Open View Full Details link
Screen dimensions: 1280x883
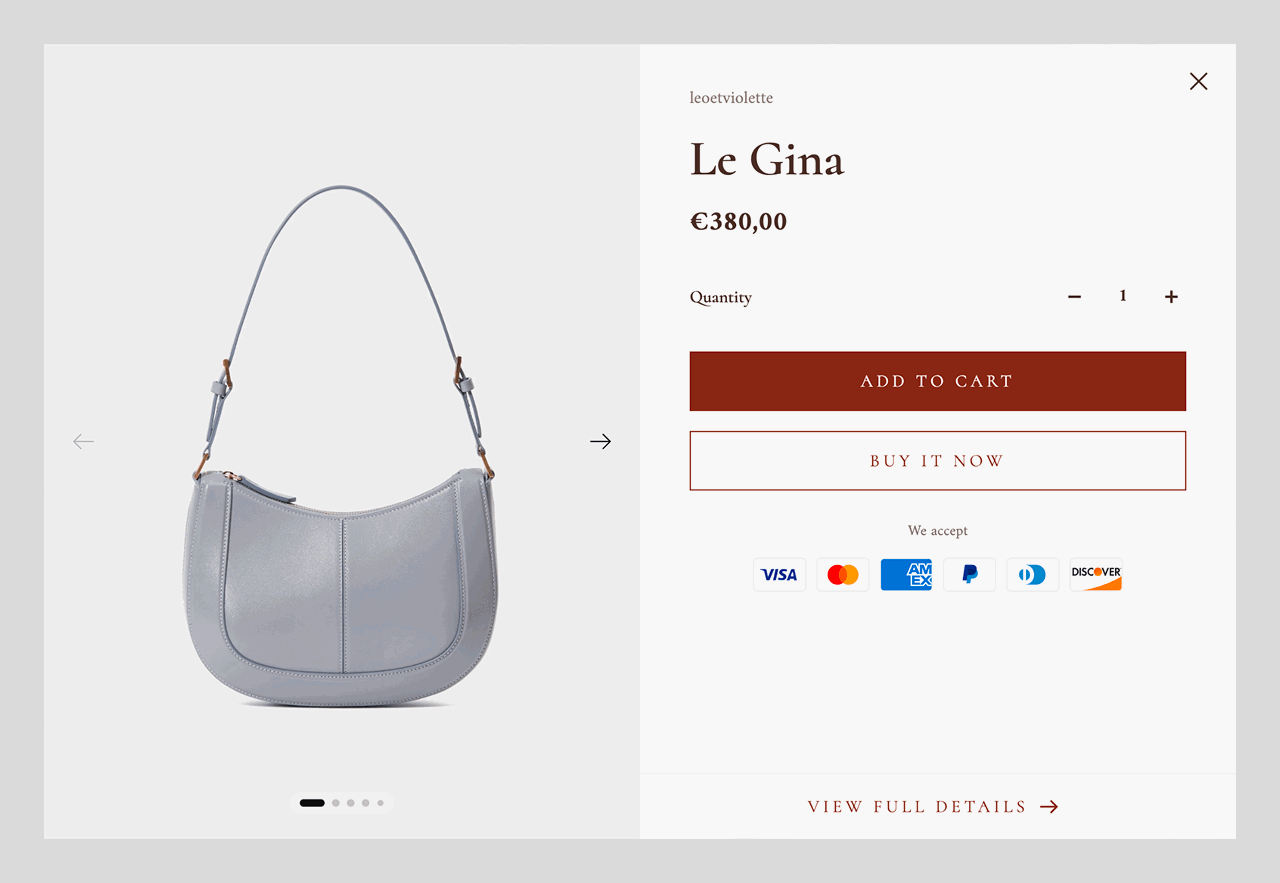(x=932, y=807)
